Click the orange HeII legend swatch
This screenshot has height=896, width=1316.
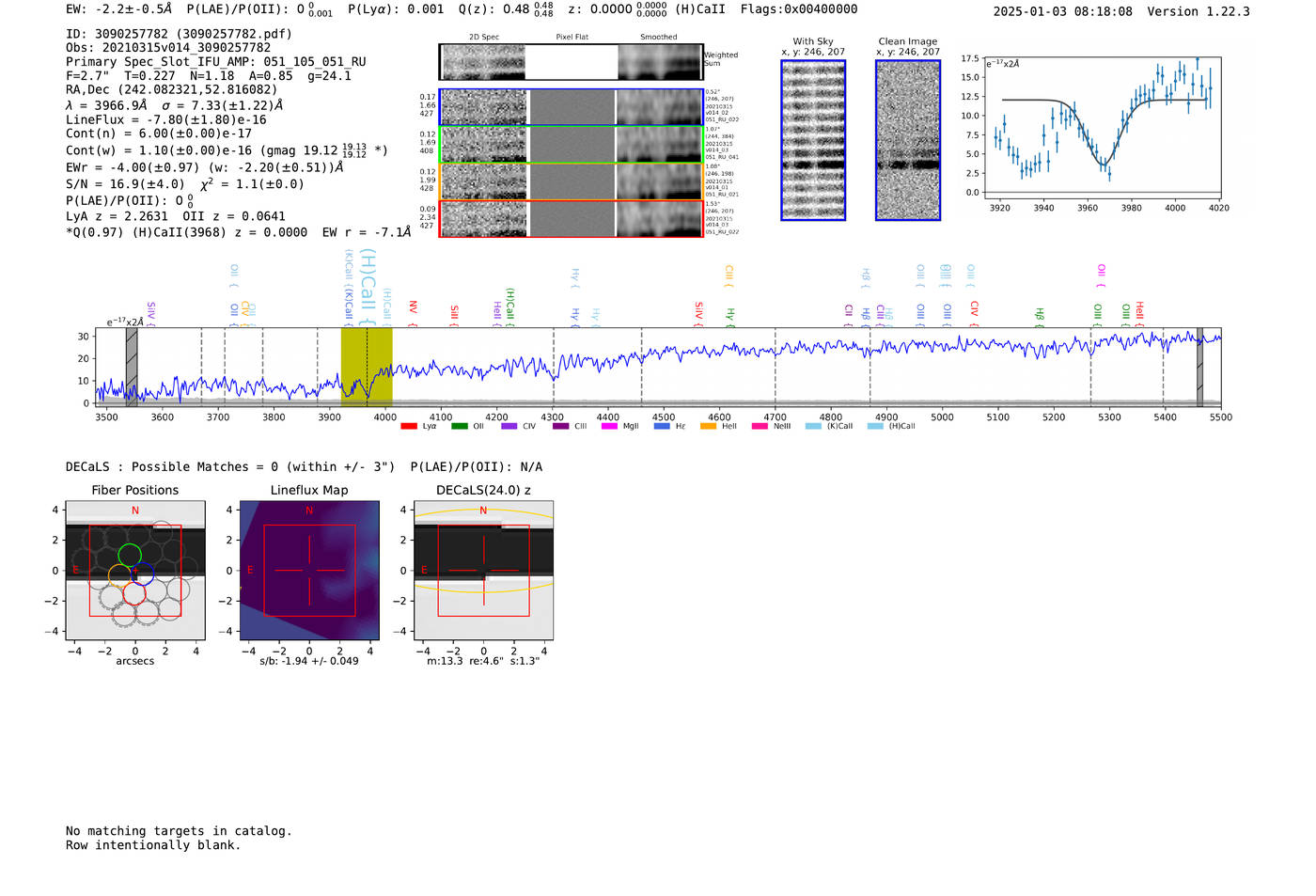pos(708,426)
